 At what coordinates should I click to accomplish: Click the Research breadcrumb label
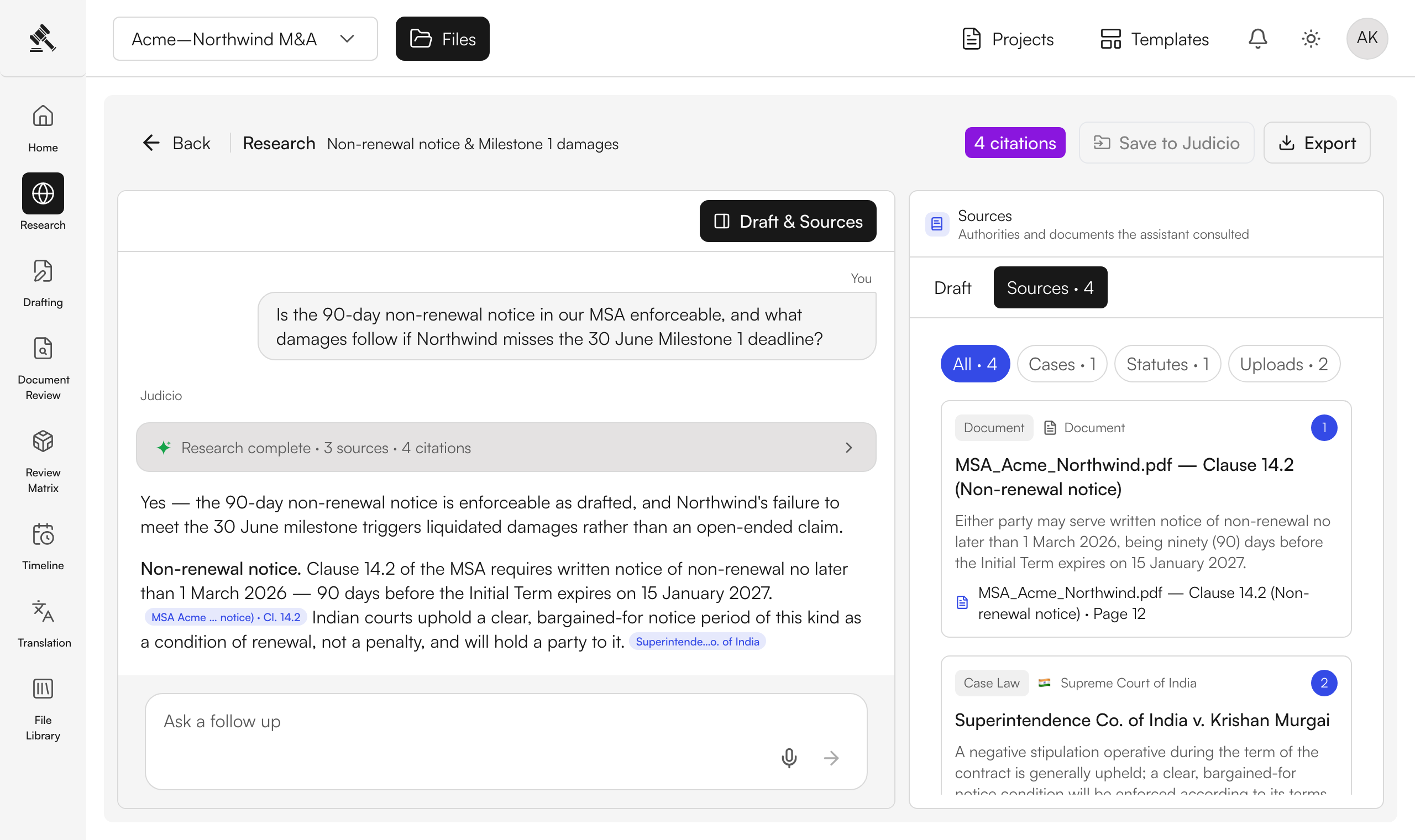279,143
